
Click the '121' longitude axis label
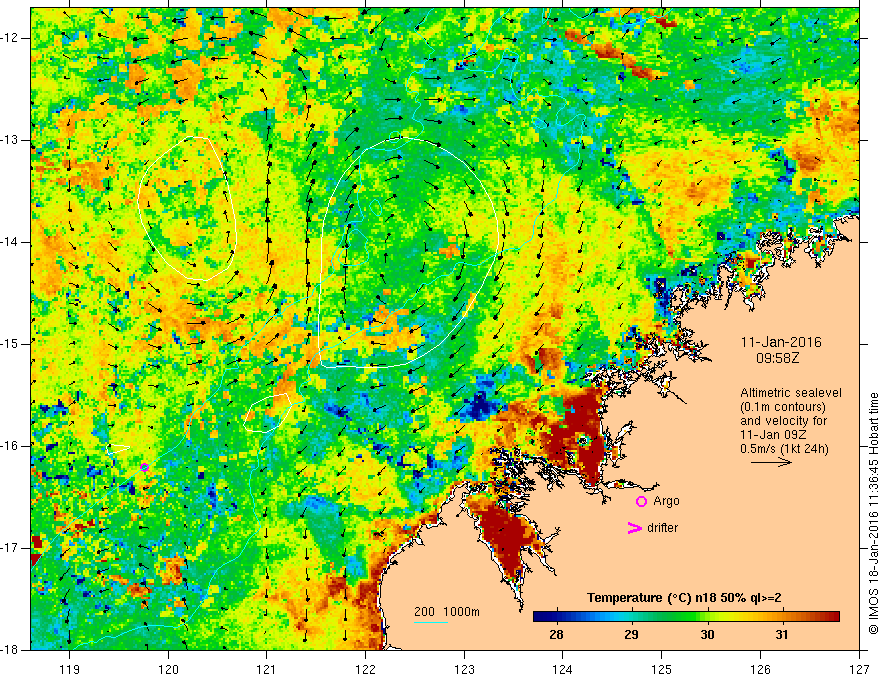267,669
